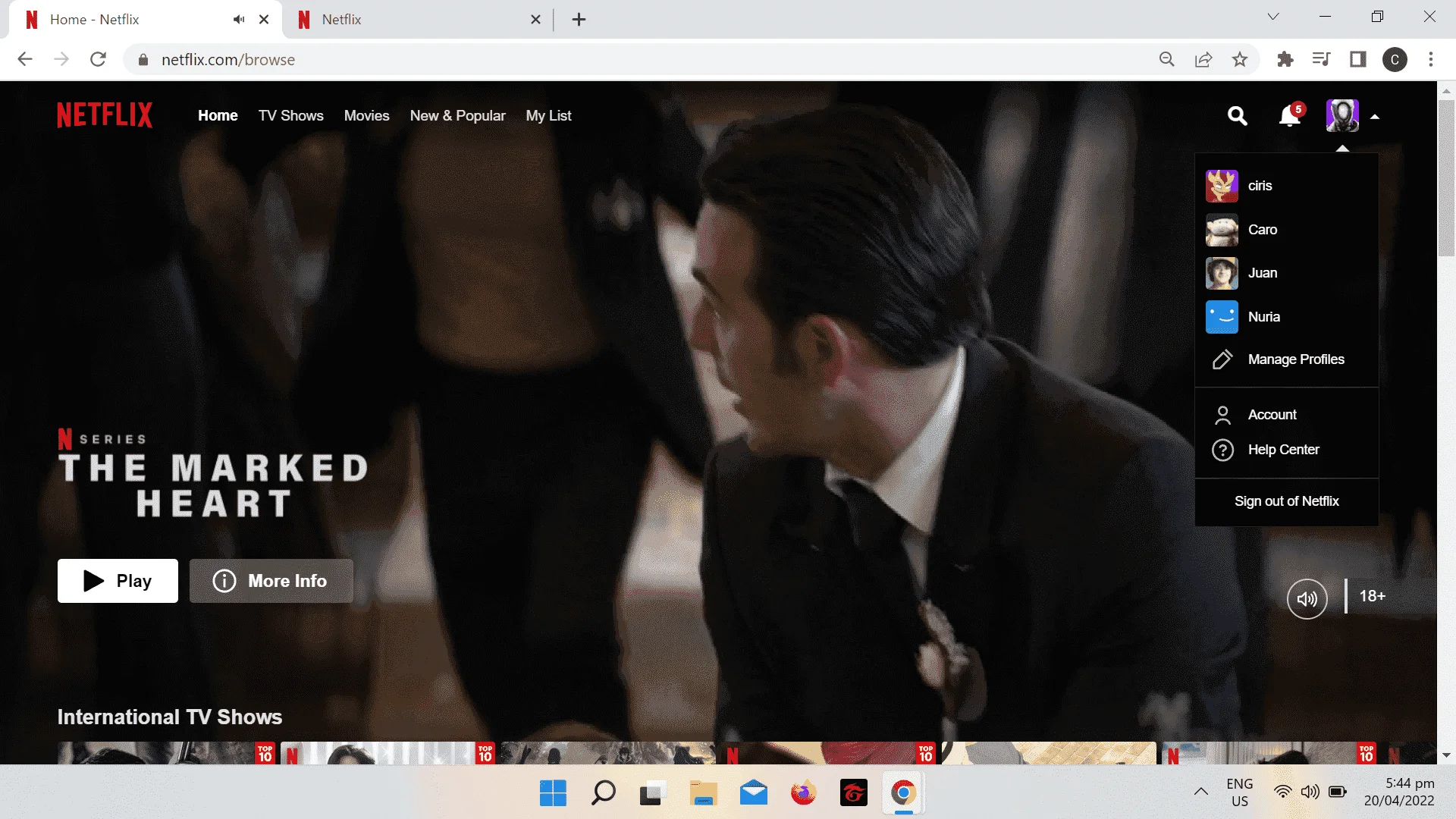The height and width of the screenshot is (819, 1456).
Task: Open the Extensions puzzle icon
Action: [x=1285, y=59]
